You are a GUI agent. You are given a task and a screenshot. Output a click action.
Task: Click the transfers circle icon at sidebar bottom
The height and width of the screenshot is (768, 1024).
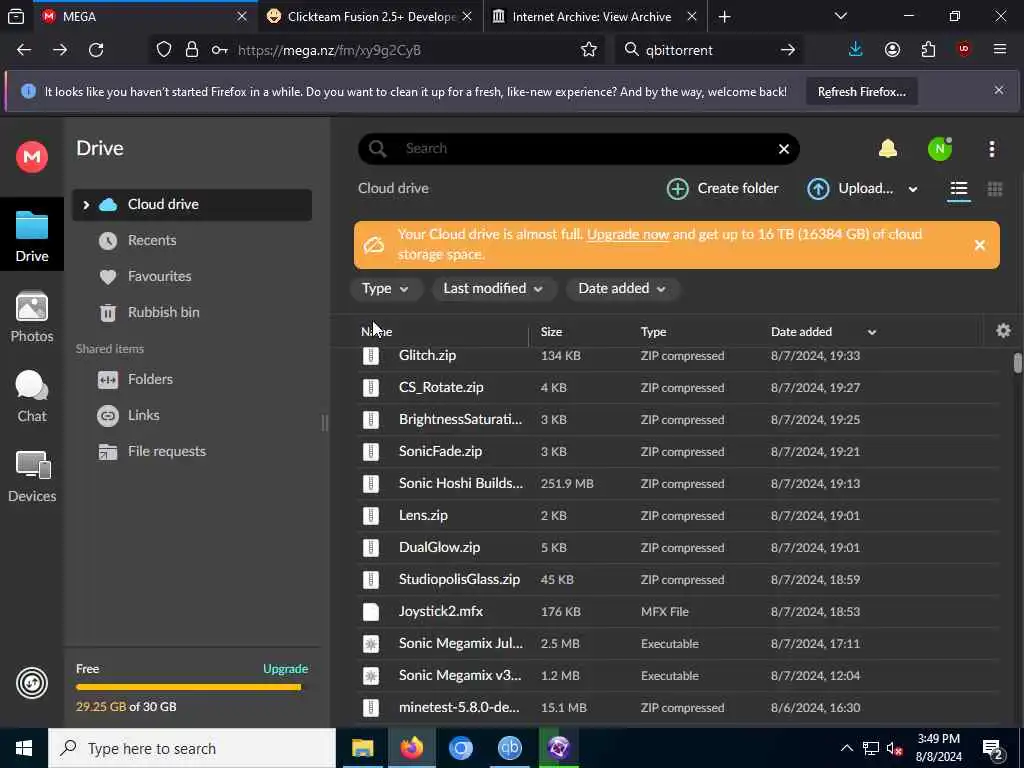pyautogui.click(x=32, y=683)
